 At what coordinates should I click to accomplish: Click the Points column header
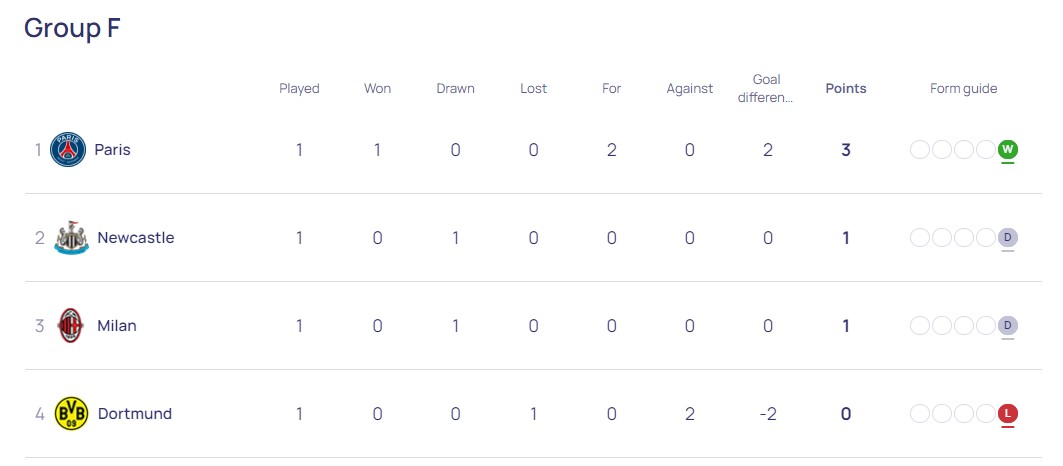click(845, 89)
